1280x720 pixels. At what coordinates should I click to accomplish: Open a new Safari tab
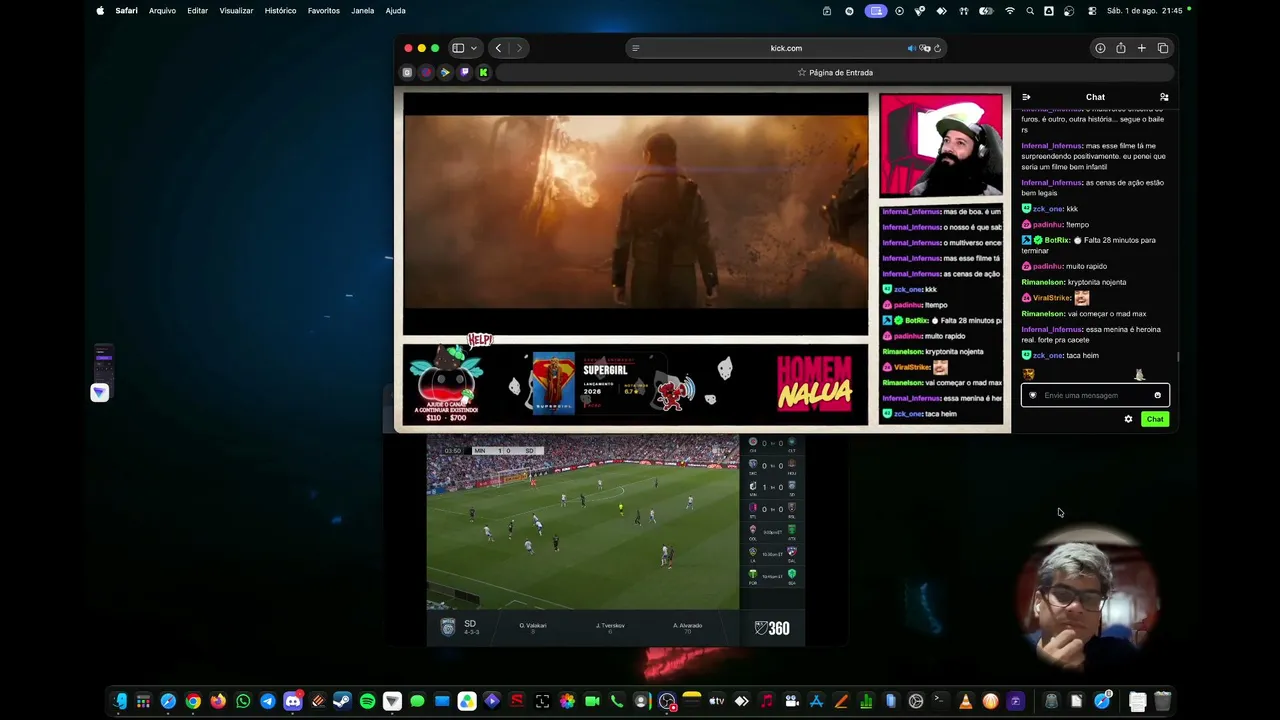click(x=1142, y=48)
